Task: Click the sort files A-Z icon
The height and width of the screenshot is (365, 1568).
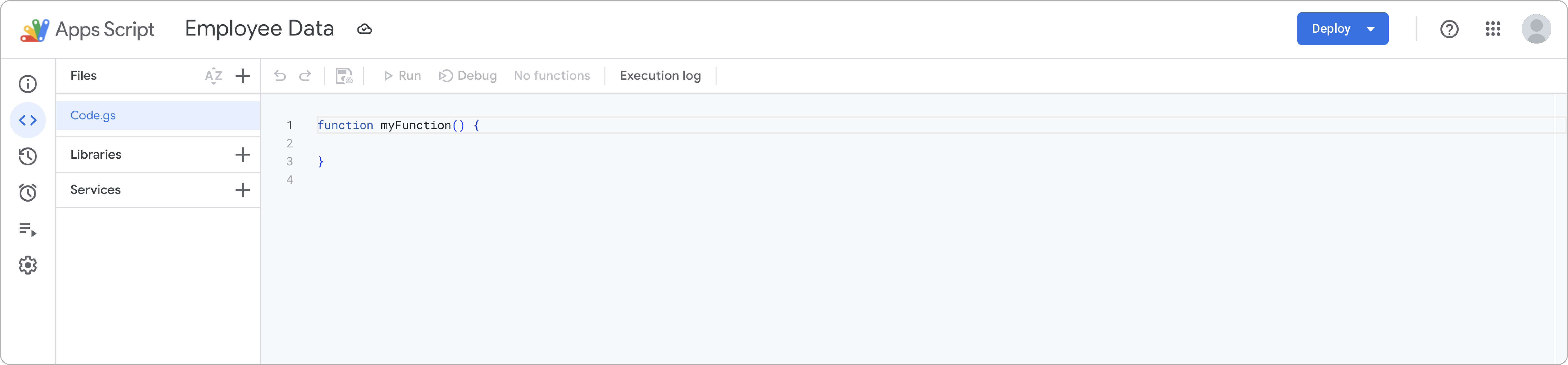Action: 213,76
